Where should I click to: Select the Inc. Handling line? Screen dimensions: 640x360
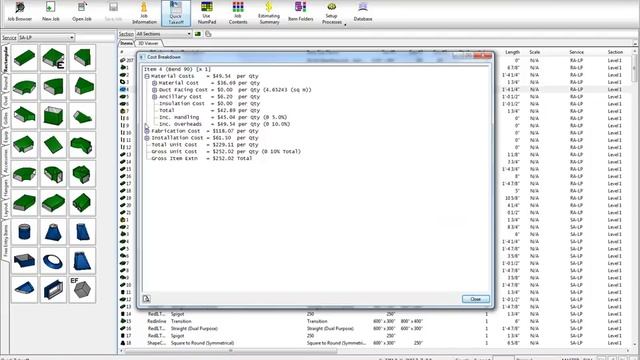tap(223, 117)
